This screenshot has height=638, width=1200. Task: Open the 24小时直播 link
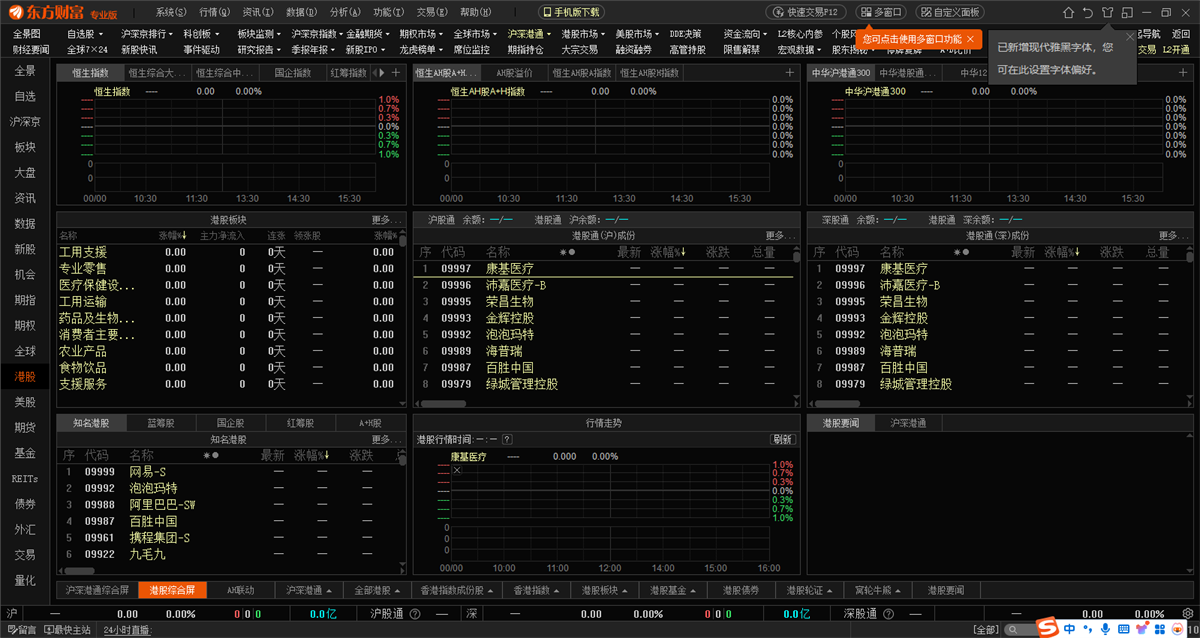coord(126,630)
